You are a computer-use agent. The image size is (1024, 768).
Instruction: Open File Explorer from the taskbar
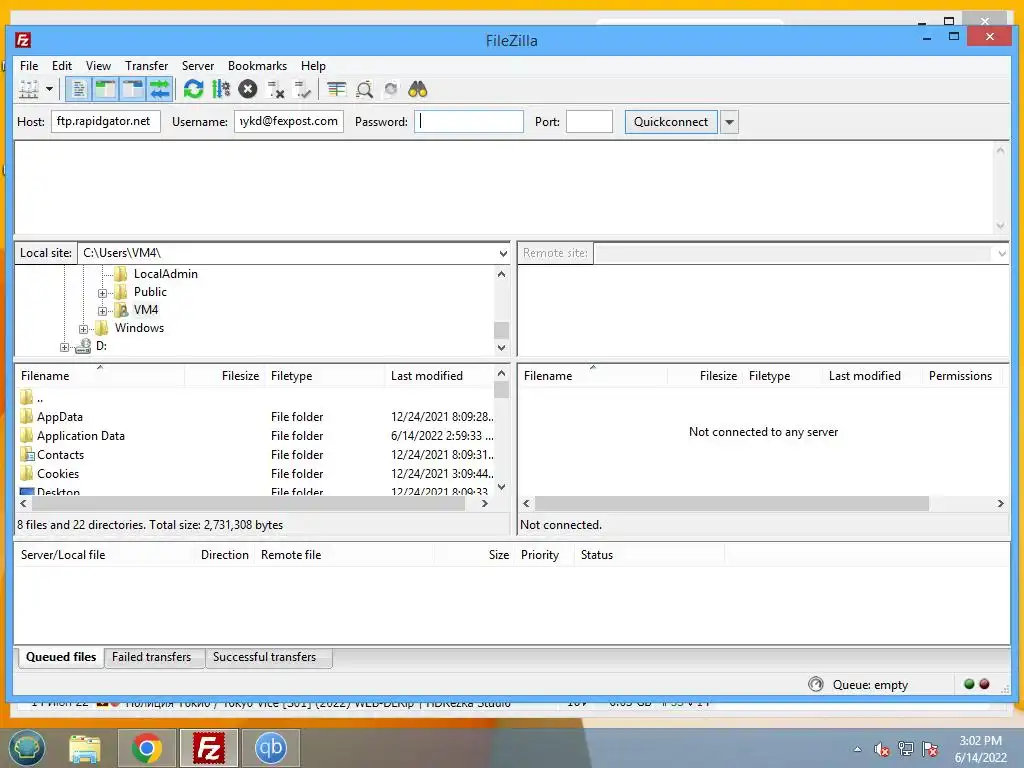(x=85, y=748)
